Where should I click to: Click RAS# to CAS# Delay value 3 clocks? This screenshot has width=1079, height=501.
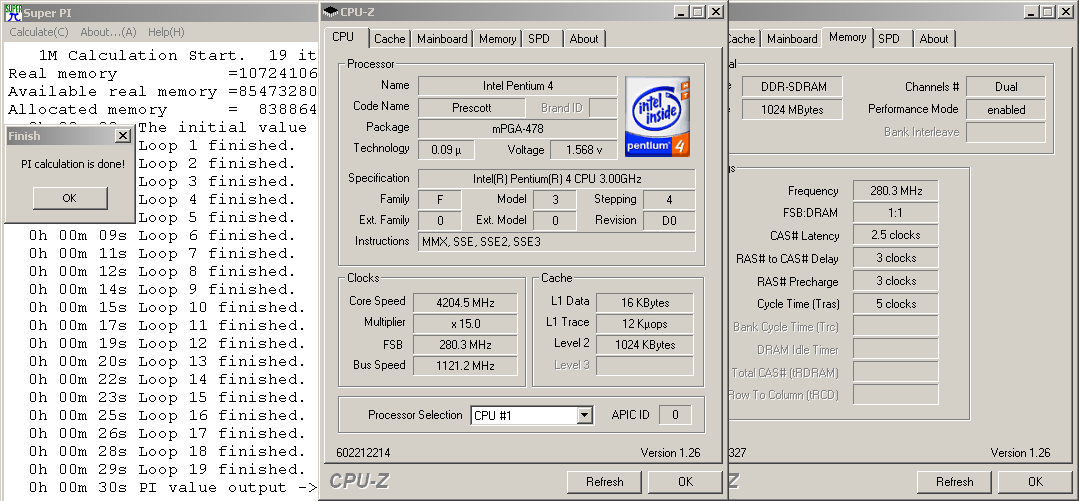[x=896, y=258]
